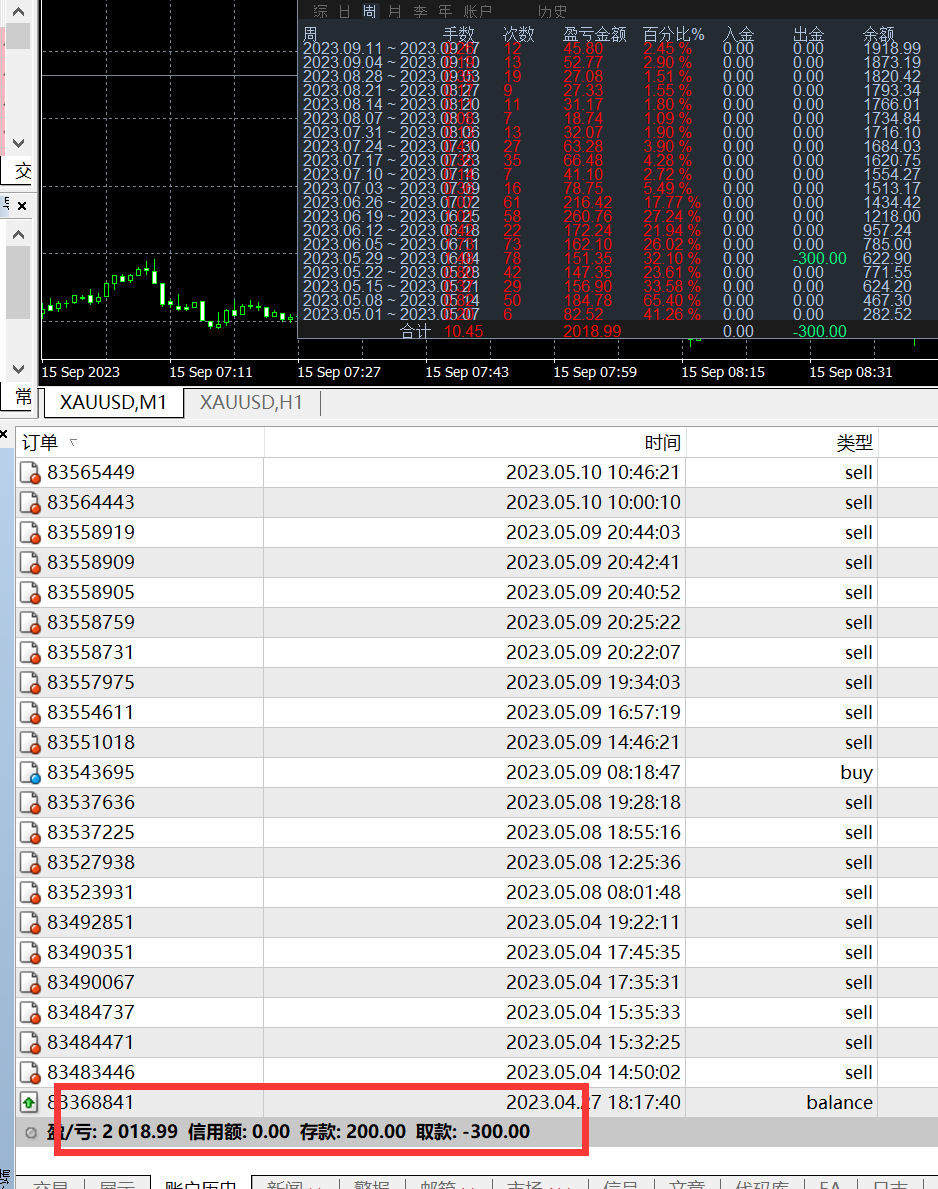Viewport: 938px width, 1189px height.
Task: Select order number 83543695
Action: [91, 773]
